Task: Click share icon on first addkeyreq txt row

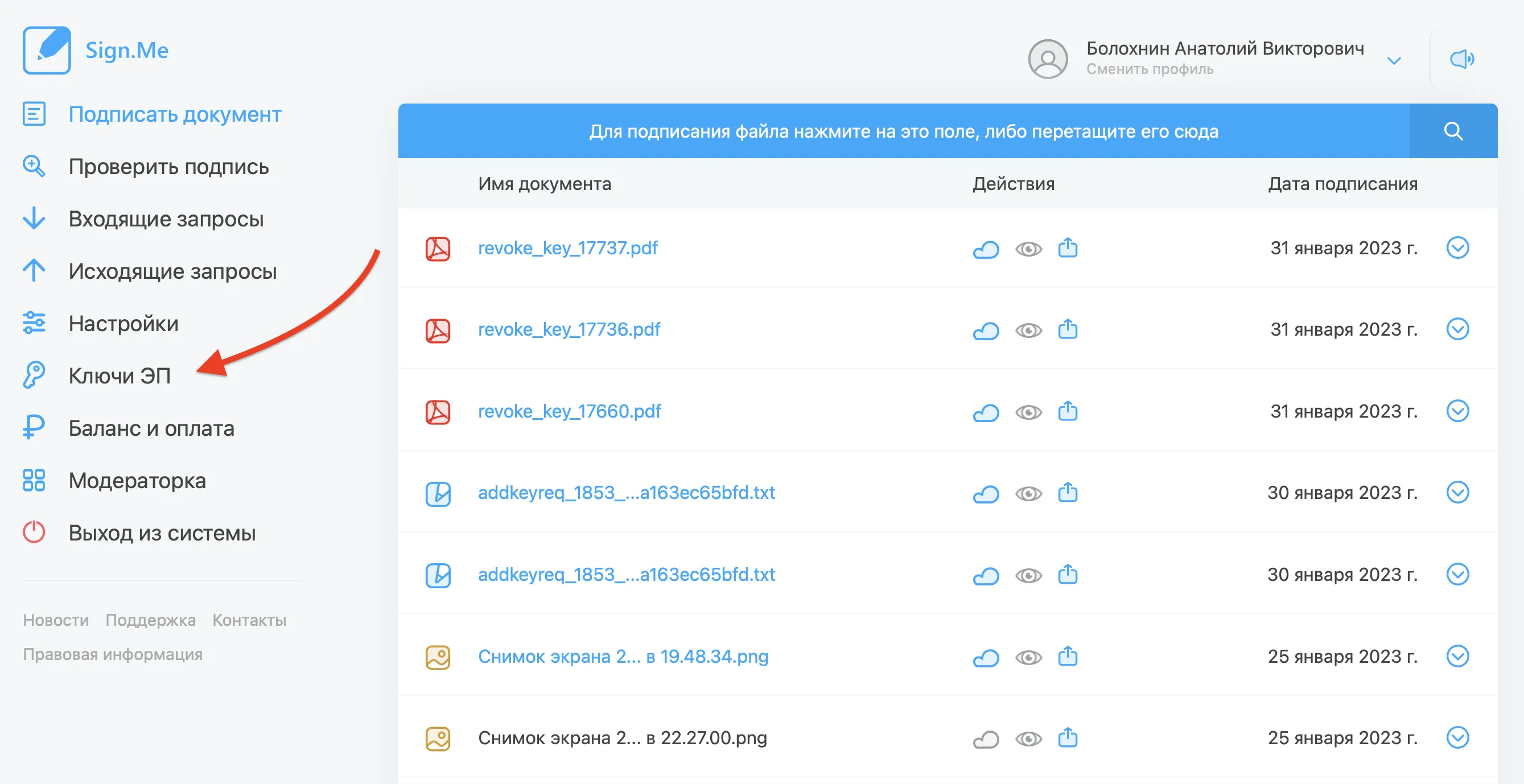Action: [1067, 492]
